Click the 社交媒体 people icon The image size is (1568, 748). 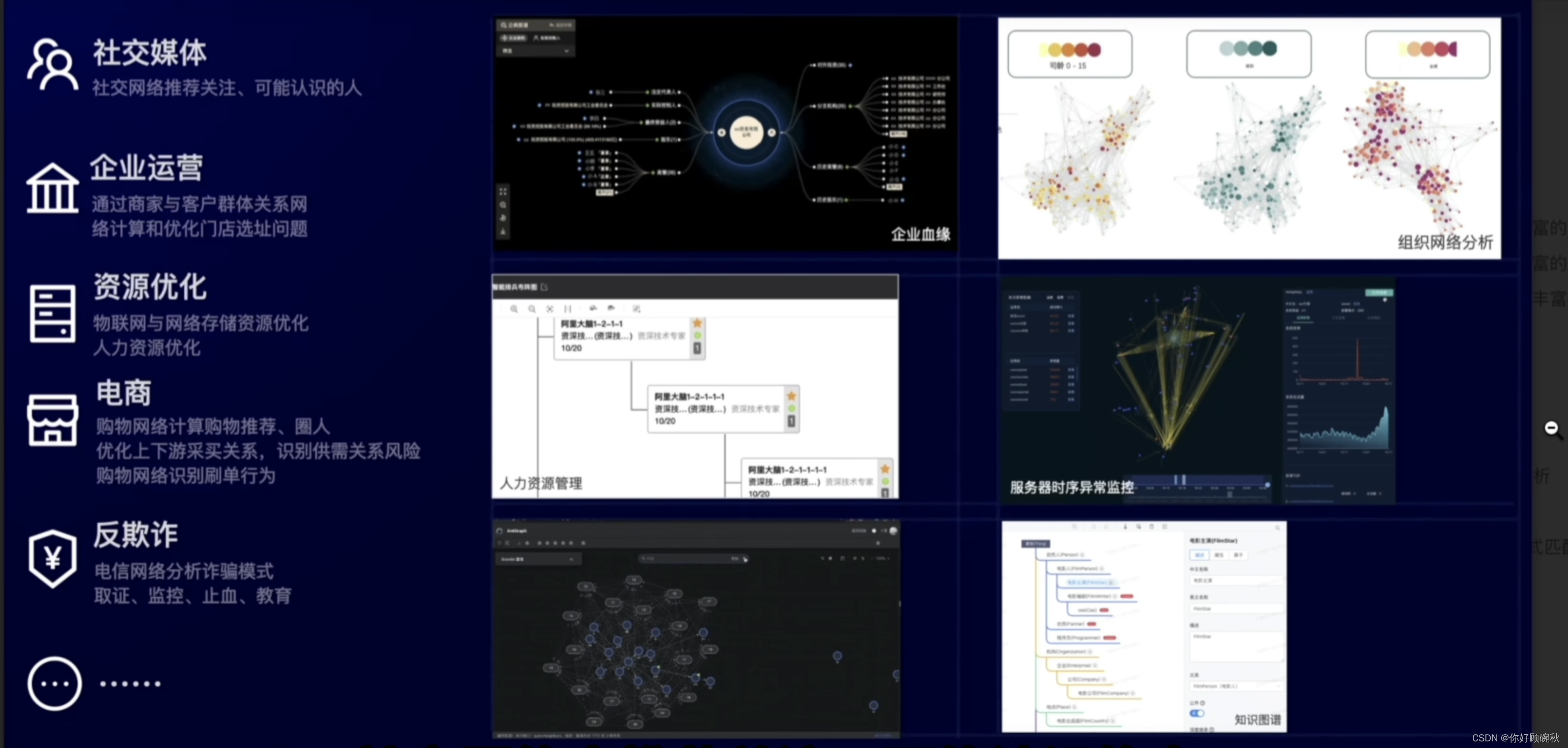[52, 65]
